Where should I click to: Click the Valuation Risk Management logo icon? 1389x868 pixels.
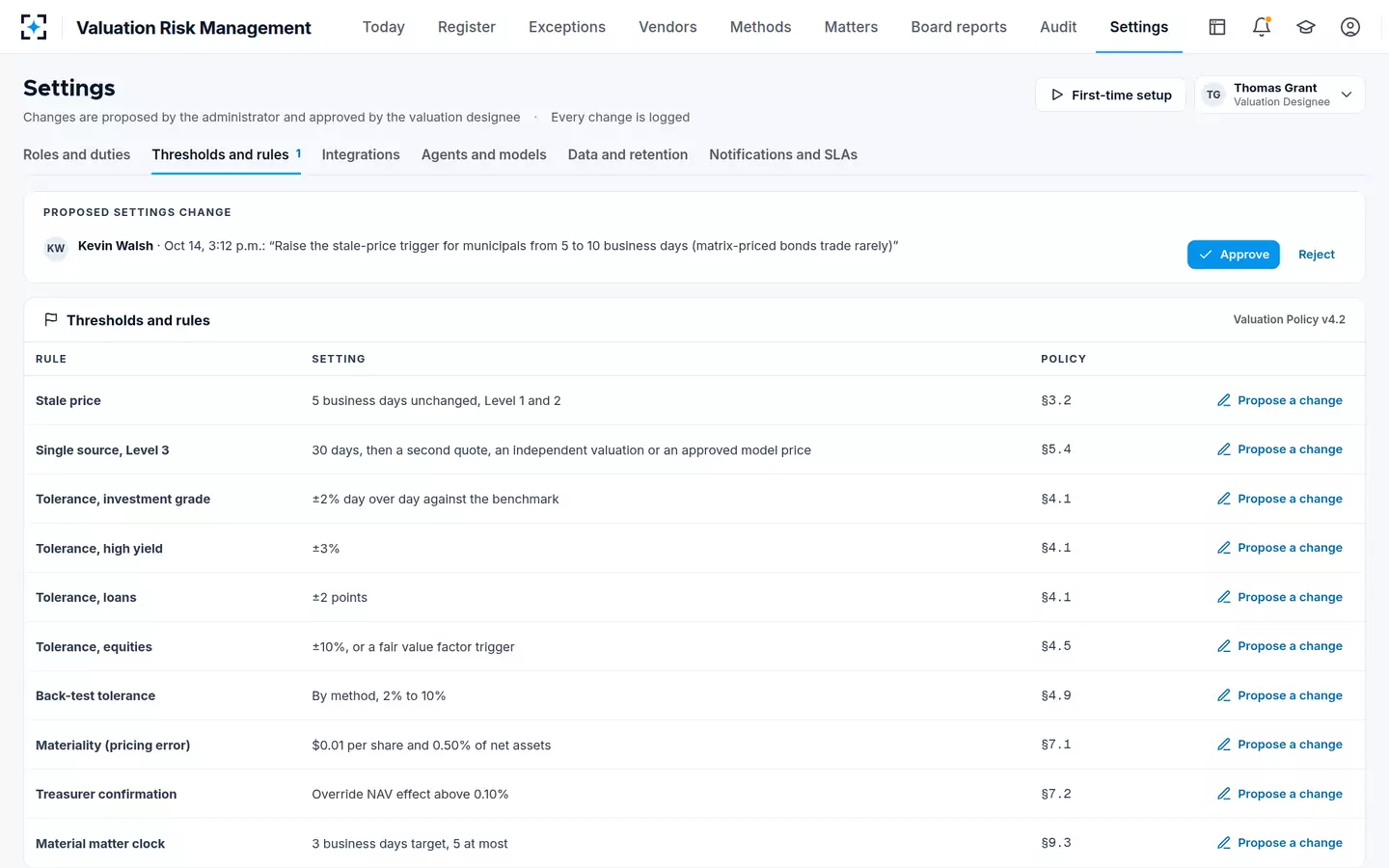point(34,27)
